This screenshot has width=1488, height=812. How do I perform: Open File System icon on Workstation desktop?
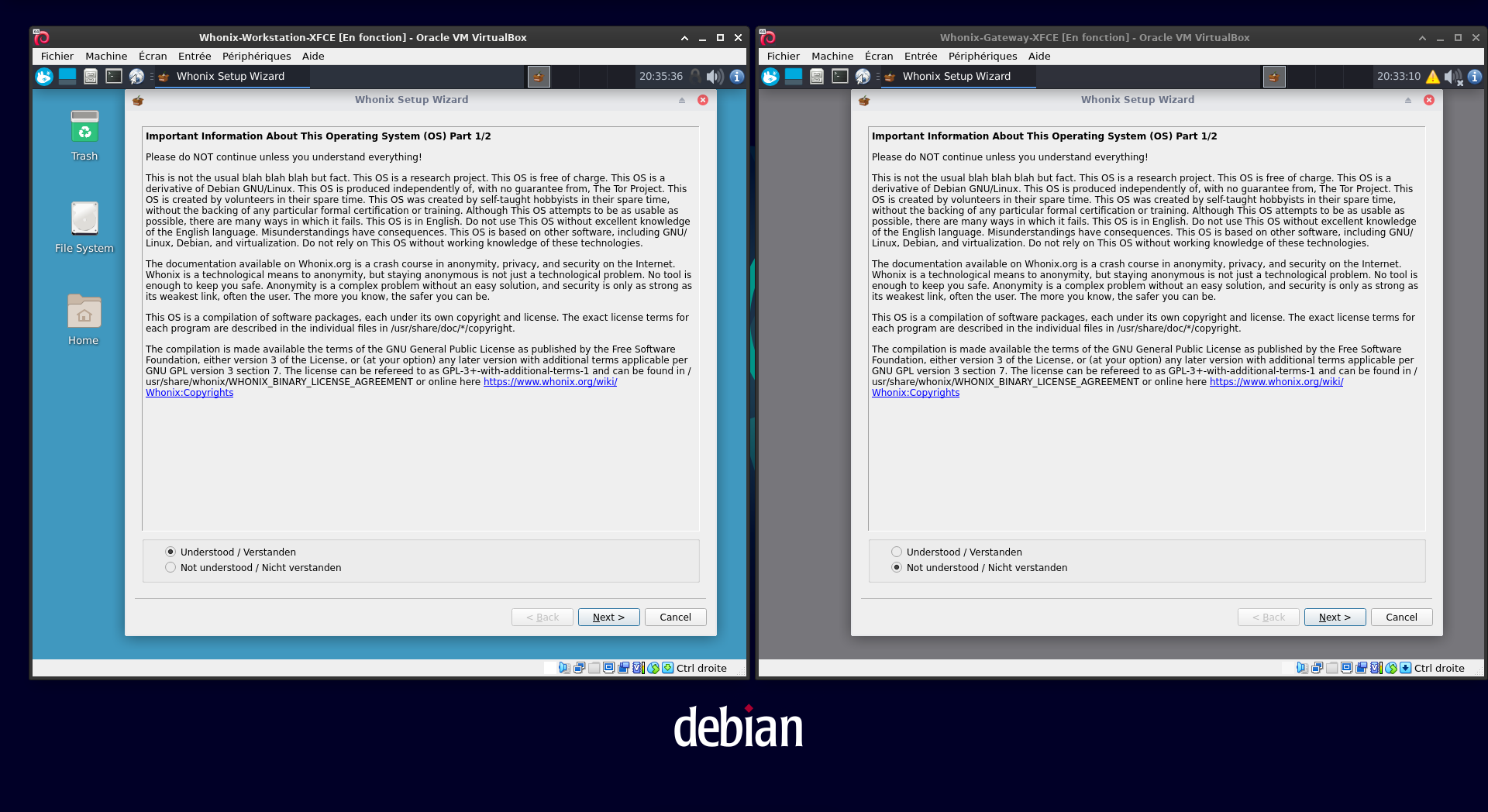point(84,228)
